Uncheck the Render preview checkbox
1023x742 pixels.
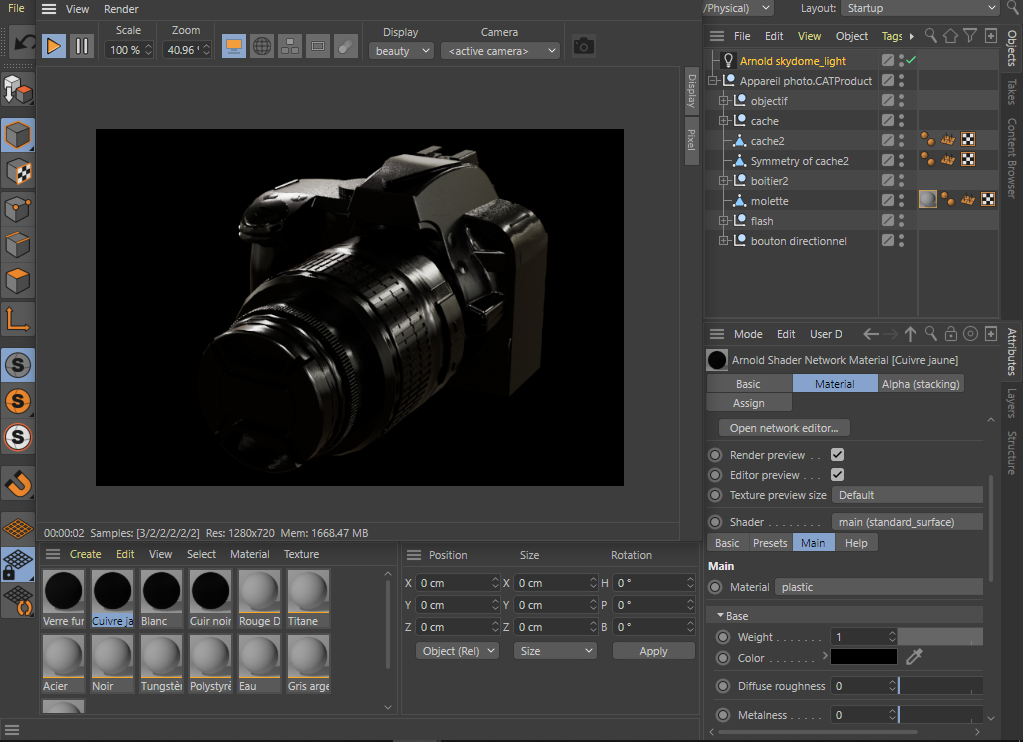coord(837,454)
